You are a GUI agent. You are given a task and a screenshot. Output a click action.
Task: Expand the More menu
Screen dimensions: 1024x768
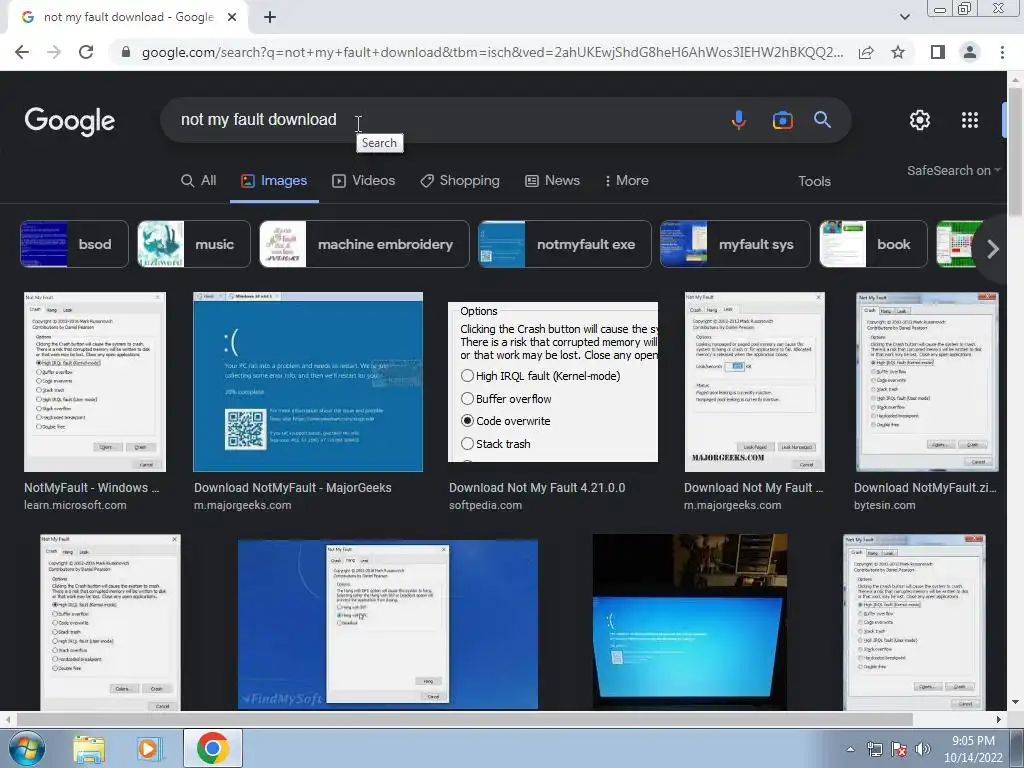pyautogui.click(x=627, y=181)
